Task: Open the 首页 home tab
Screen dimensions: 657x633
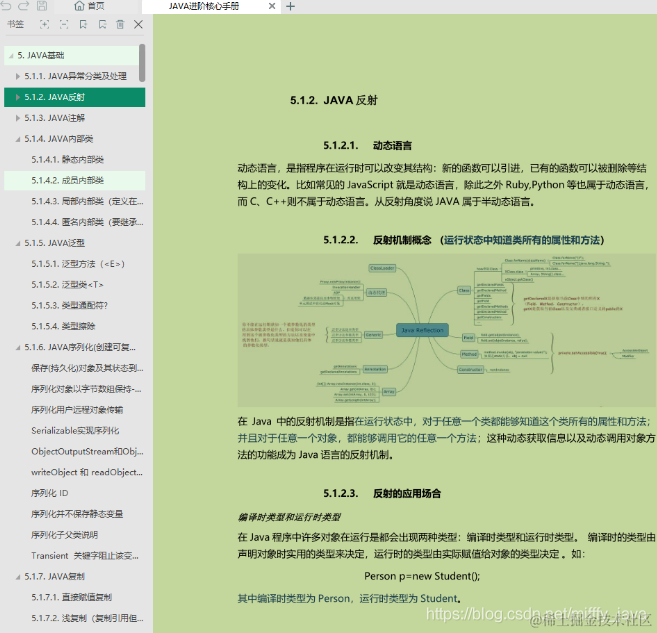Action: (89, 6)
